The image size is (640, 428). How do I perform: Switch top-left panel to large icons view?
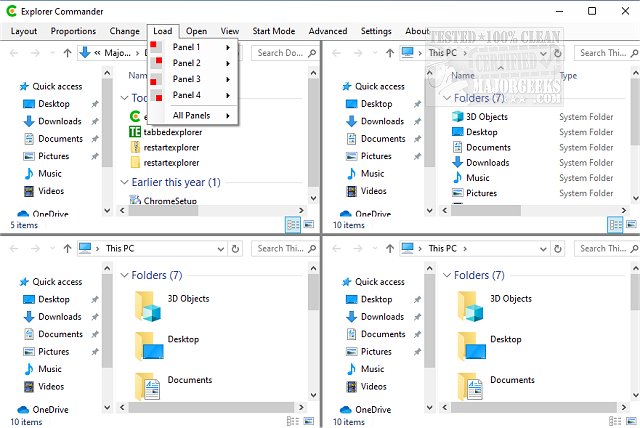(x=308, y=225)
